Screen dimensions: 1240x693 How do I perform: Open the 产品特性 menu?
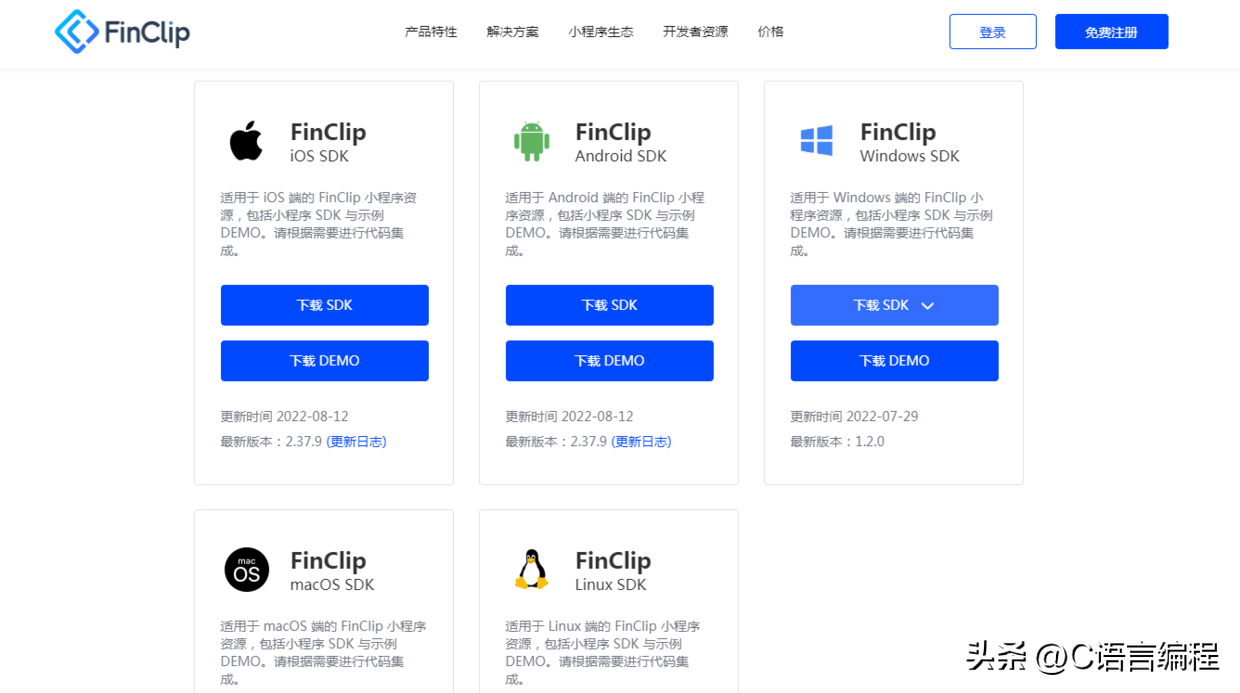click(x=431, y=32)
